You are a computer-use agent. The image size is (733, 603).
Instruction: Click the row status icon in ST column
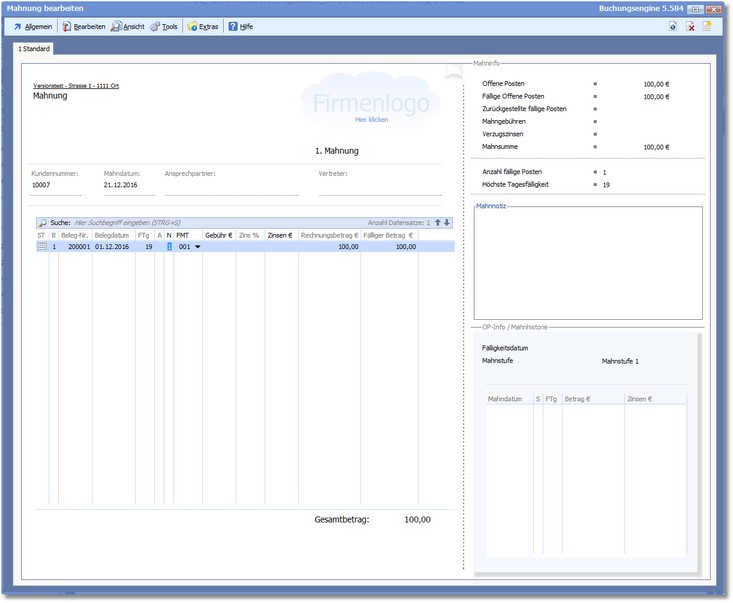(42, 246)
